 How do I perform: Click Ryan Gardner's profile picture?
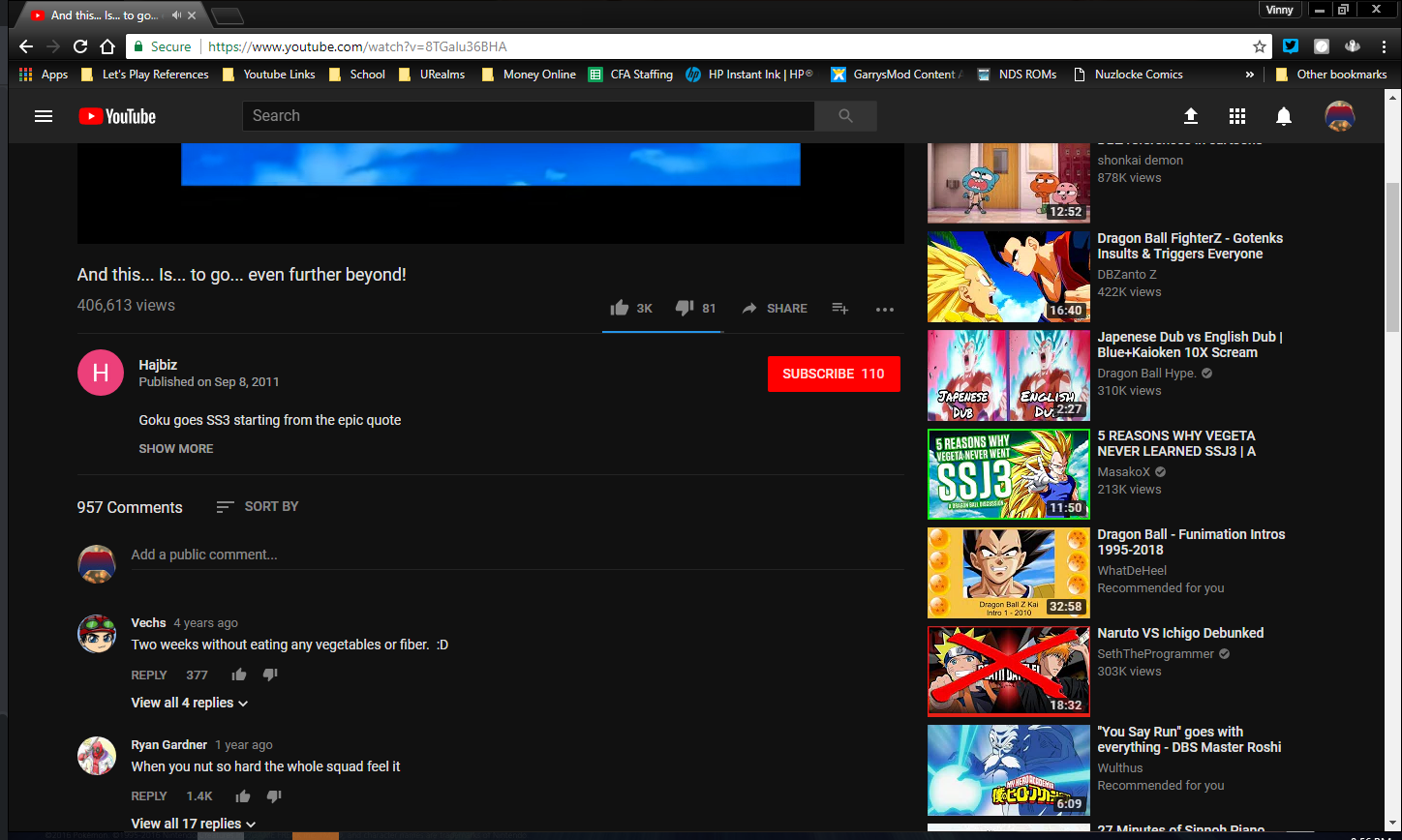[97, 755]
